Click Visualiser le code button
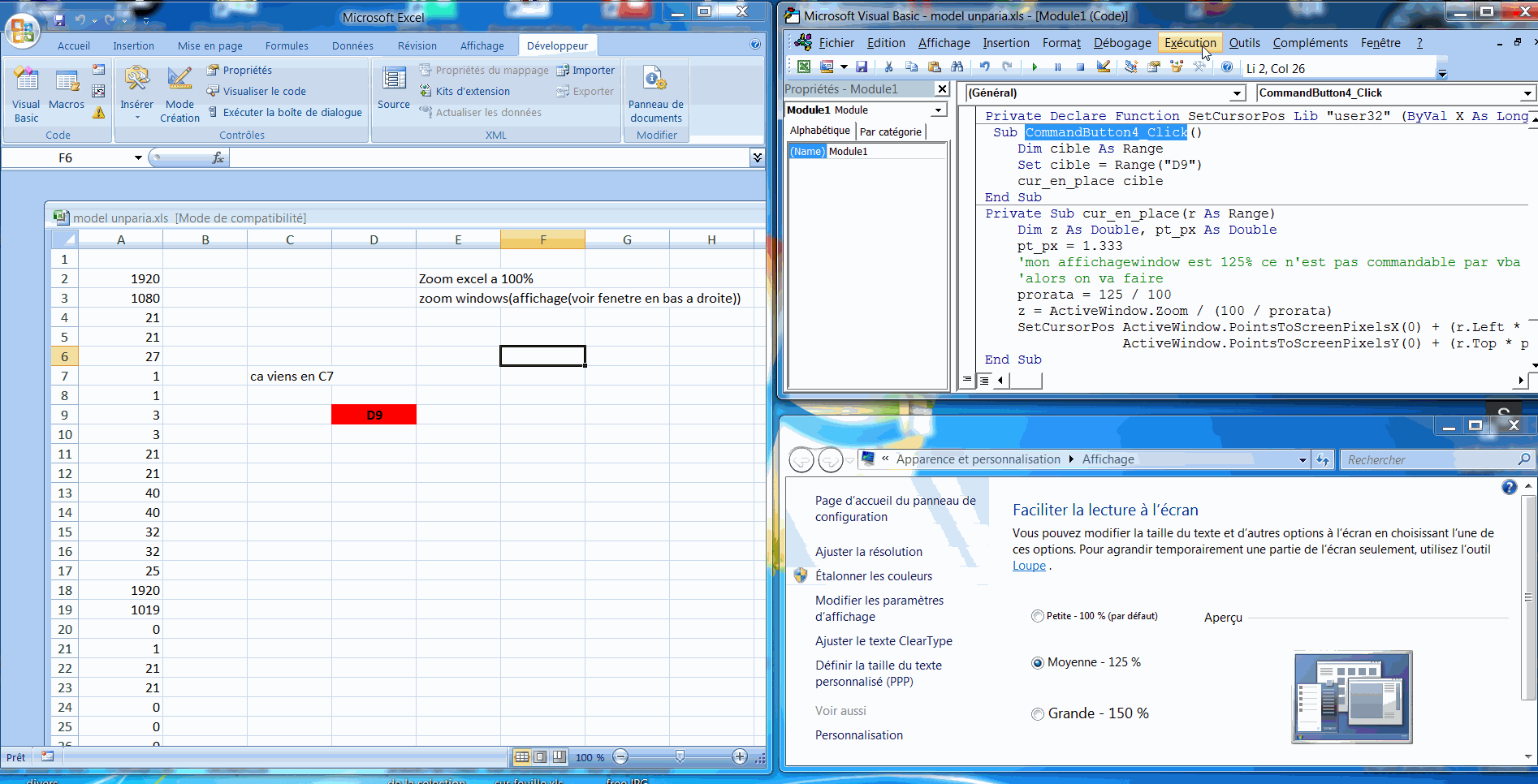 [257, 92]
